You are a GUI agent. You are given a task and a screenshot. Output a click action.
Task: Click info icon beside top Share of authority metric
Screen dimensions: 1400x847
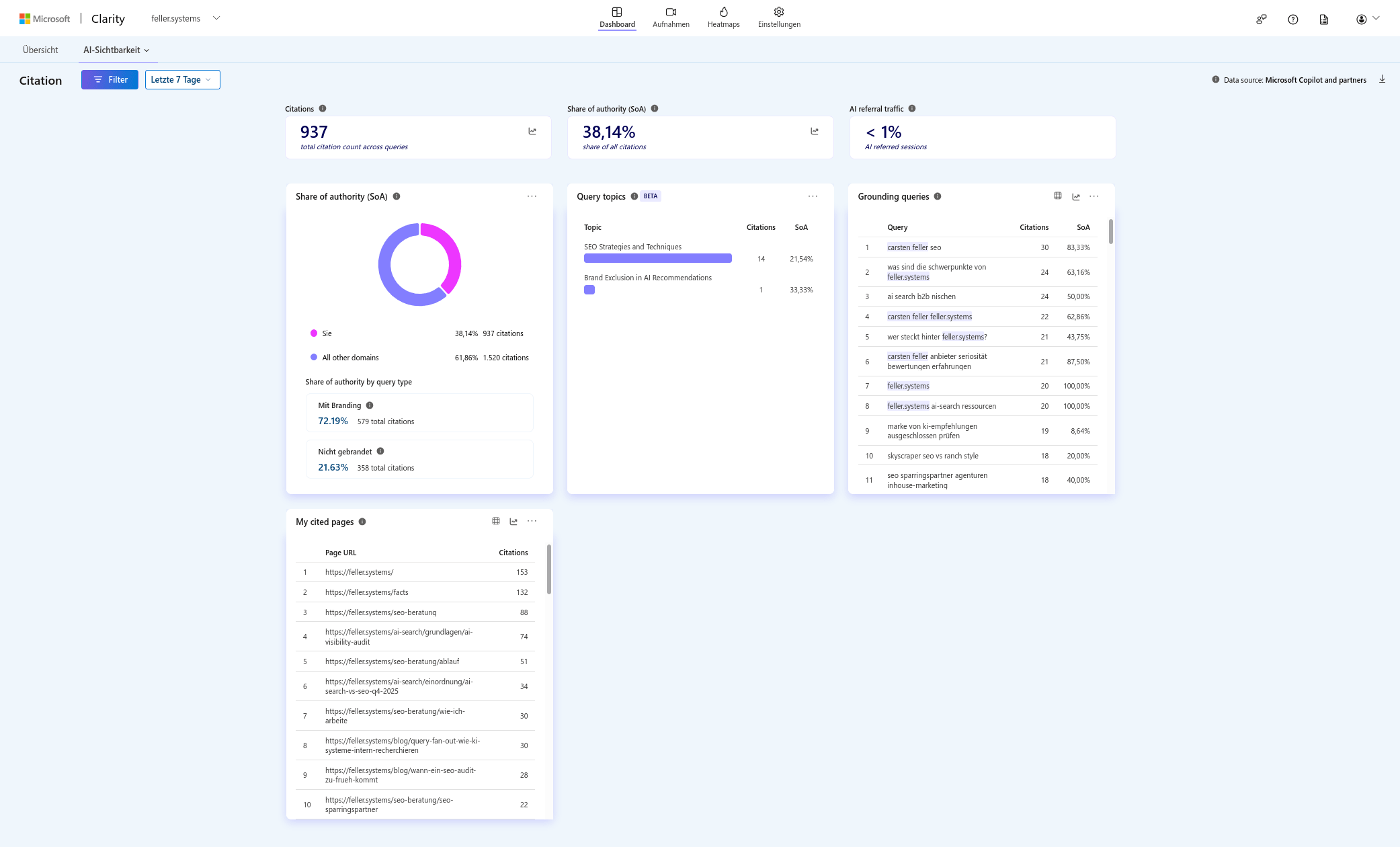[x=655, y=108]
